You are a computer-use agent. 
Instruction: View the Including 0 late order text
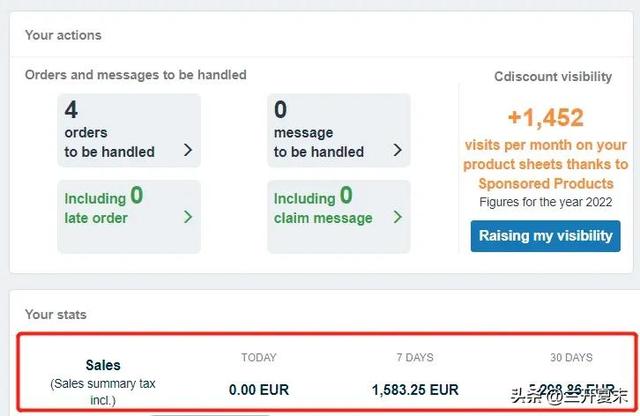(104, 206)
